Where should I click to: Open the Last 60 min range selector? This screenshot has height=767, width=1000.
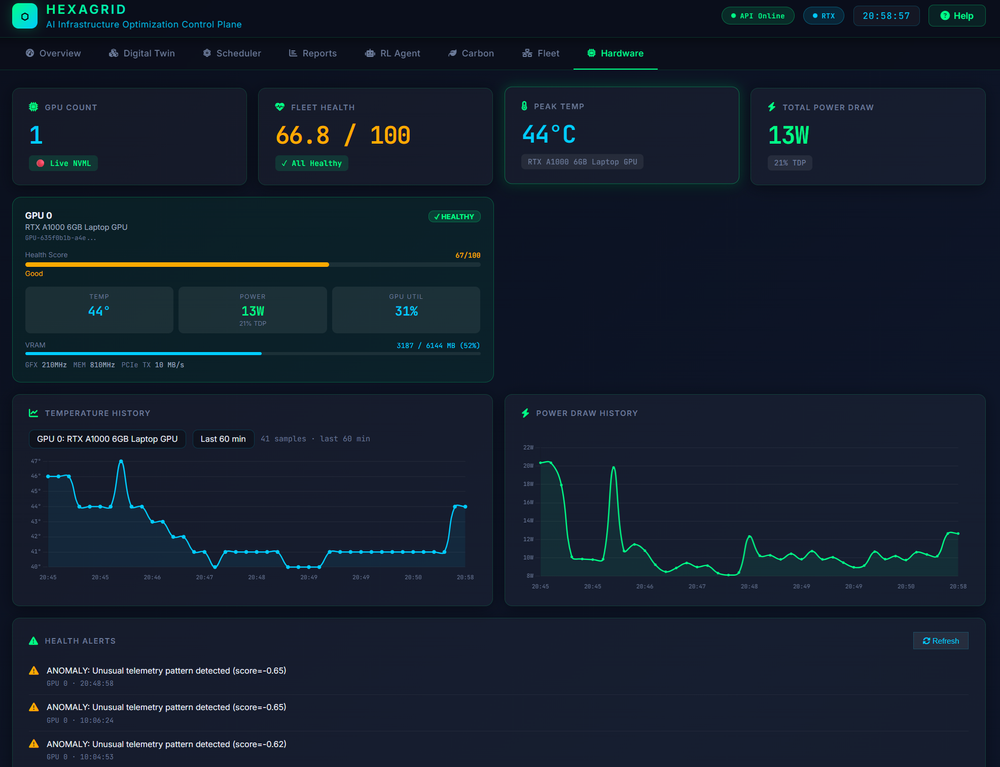[x=222, y=438]
